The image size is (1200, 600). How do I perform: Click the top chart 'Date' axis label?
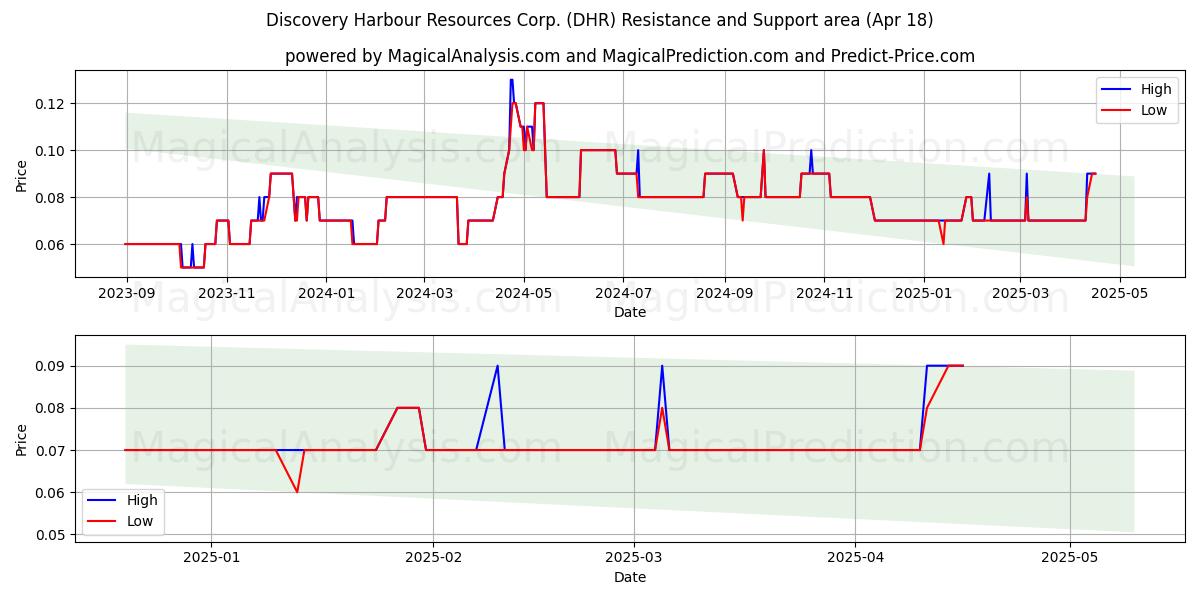pyautogui.click(x=630, y=312)
